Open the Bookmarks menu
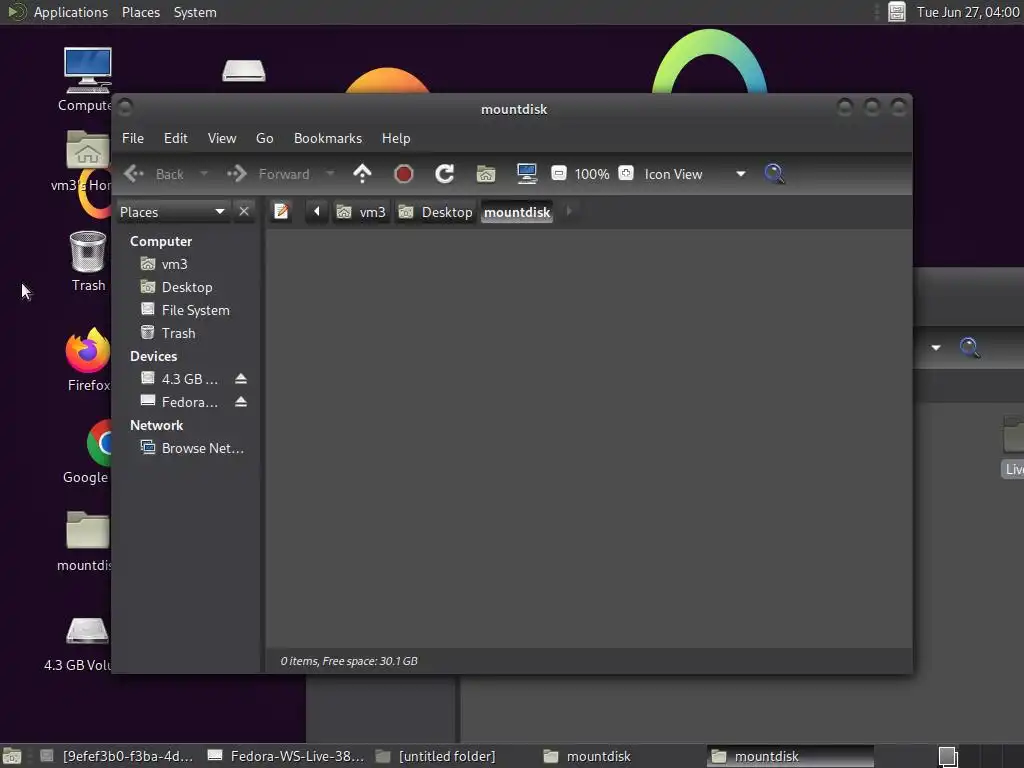Screen dimensions: 1024x768 click(328, 138)
